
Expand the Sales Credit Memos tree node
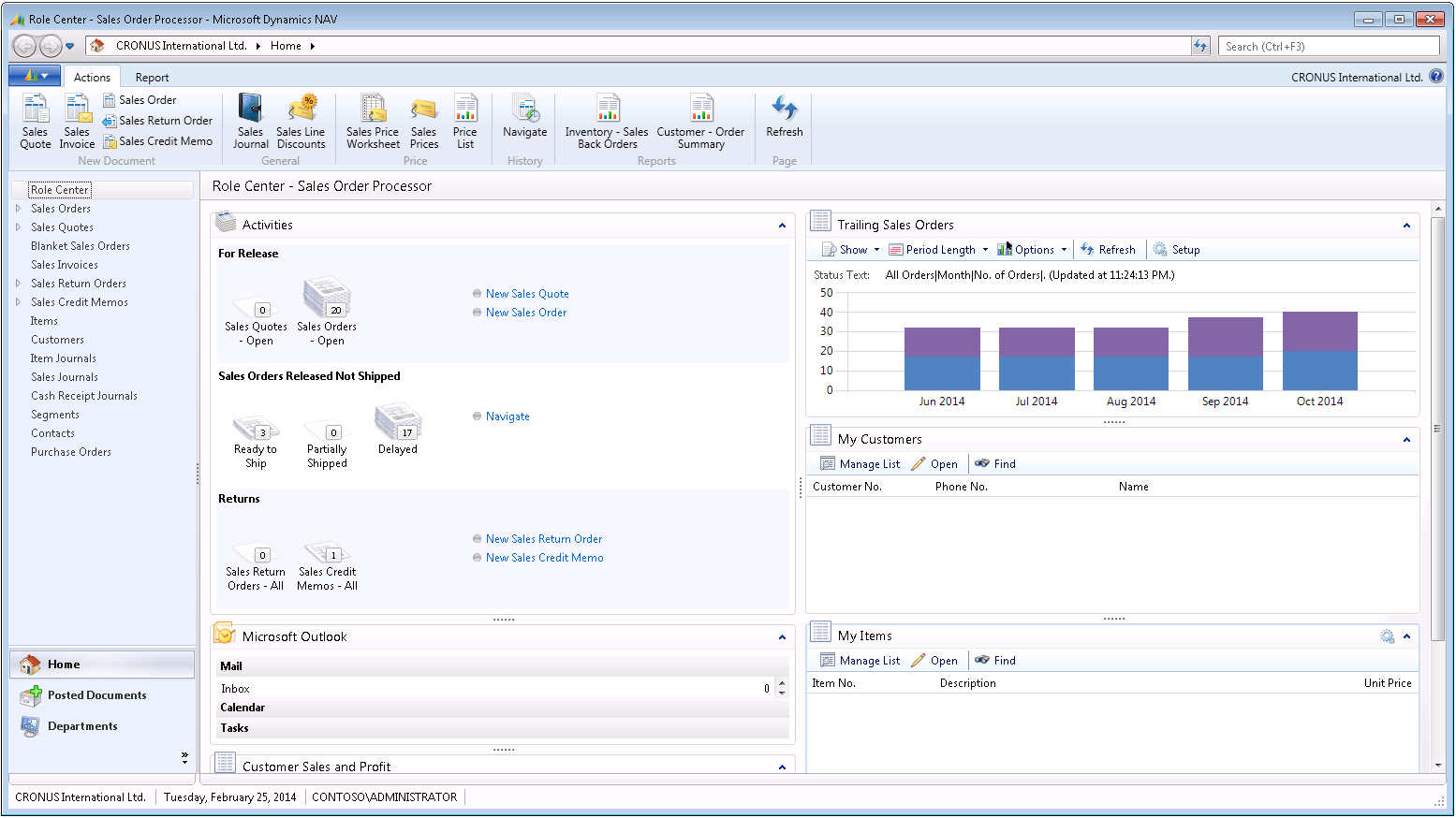coord(18,302)
